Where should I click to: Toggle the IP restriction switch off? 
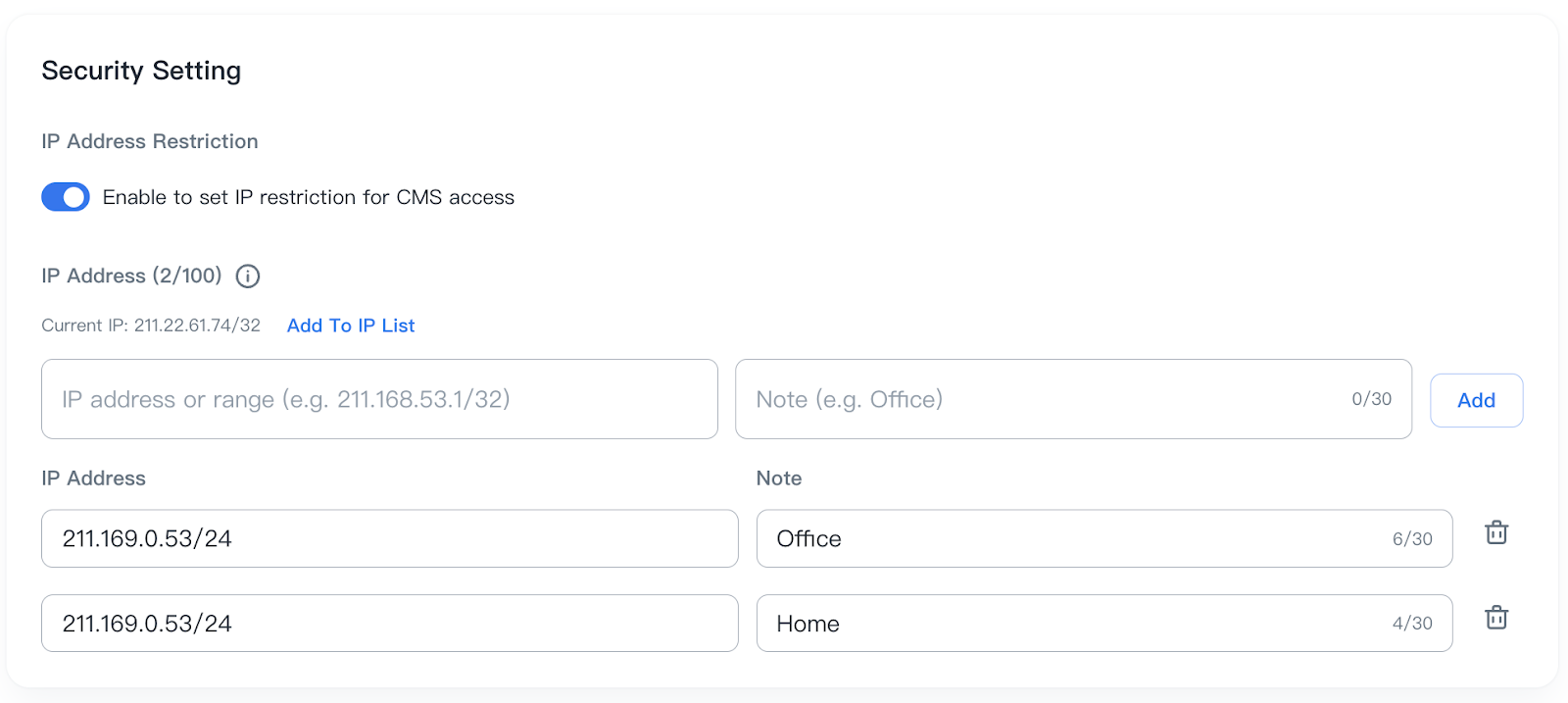[66, 197]
